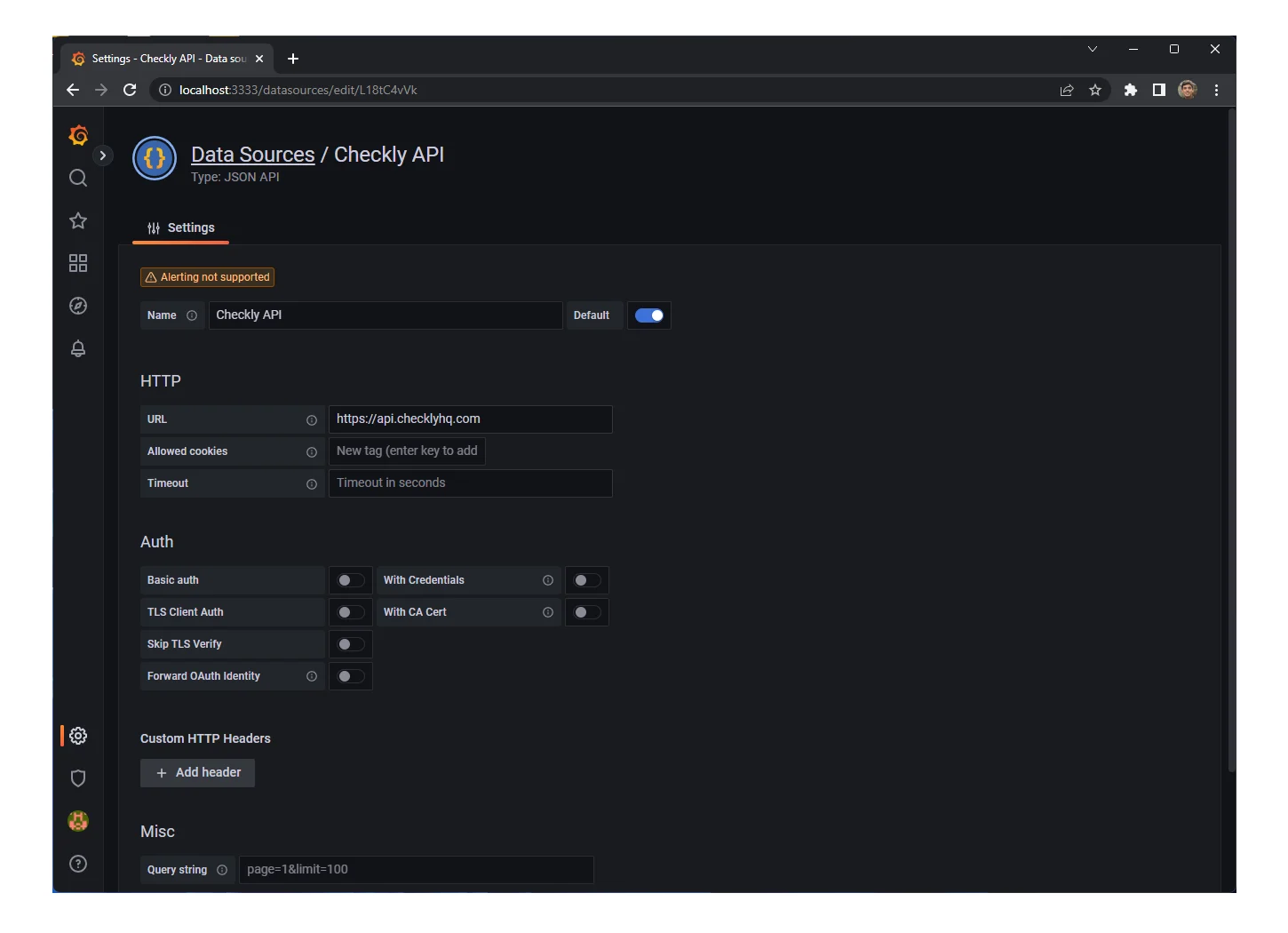Open the search dashboards icon
The width and height of the screenshot is (1288, 933).
[78, 178]
